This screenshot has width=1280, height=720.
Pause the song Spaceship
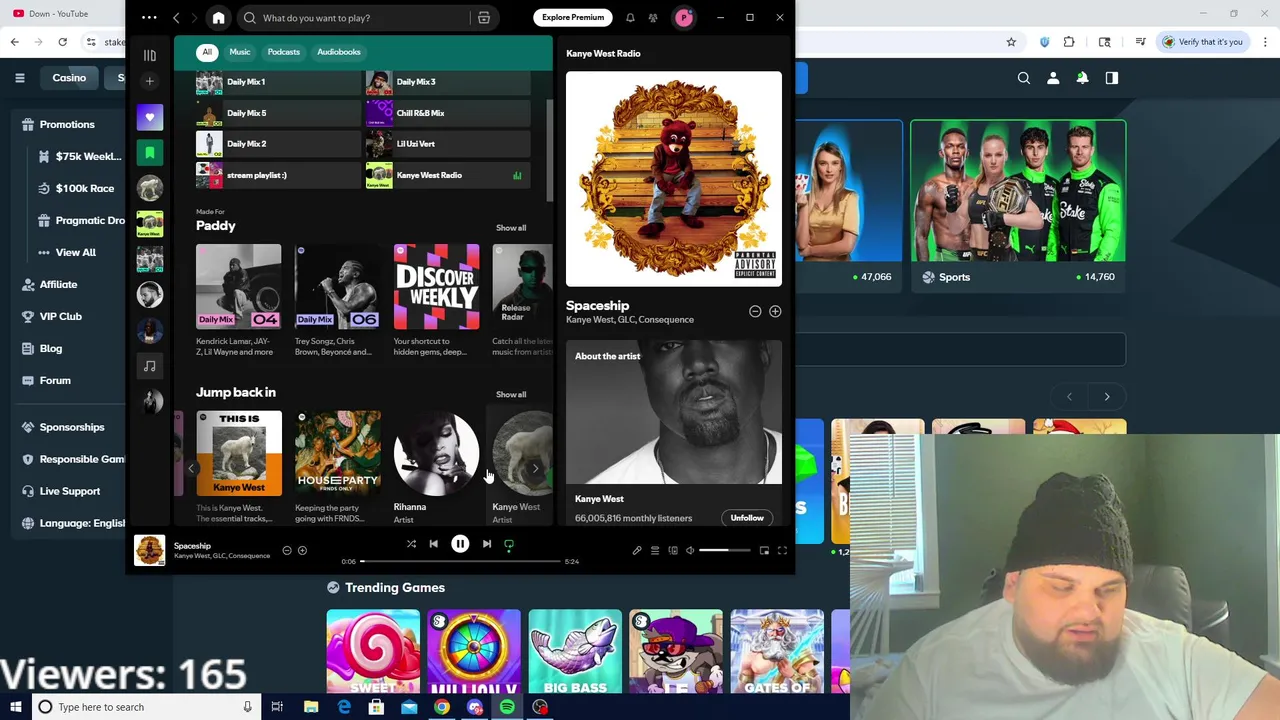[x=460, y=544]
